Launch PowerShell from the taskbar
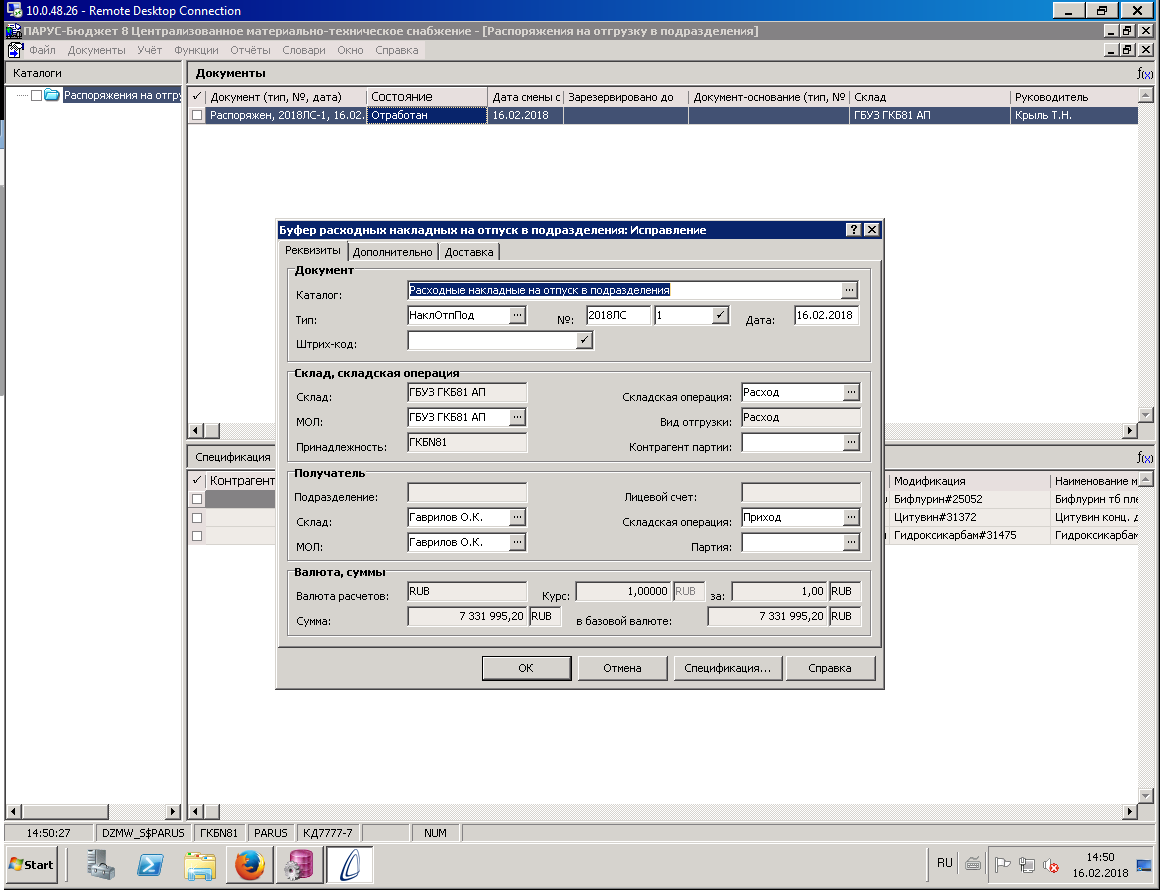Screen dimensions: 1160x890 (x=150, y=864)
